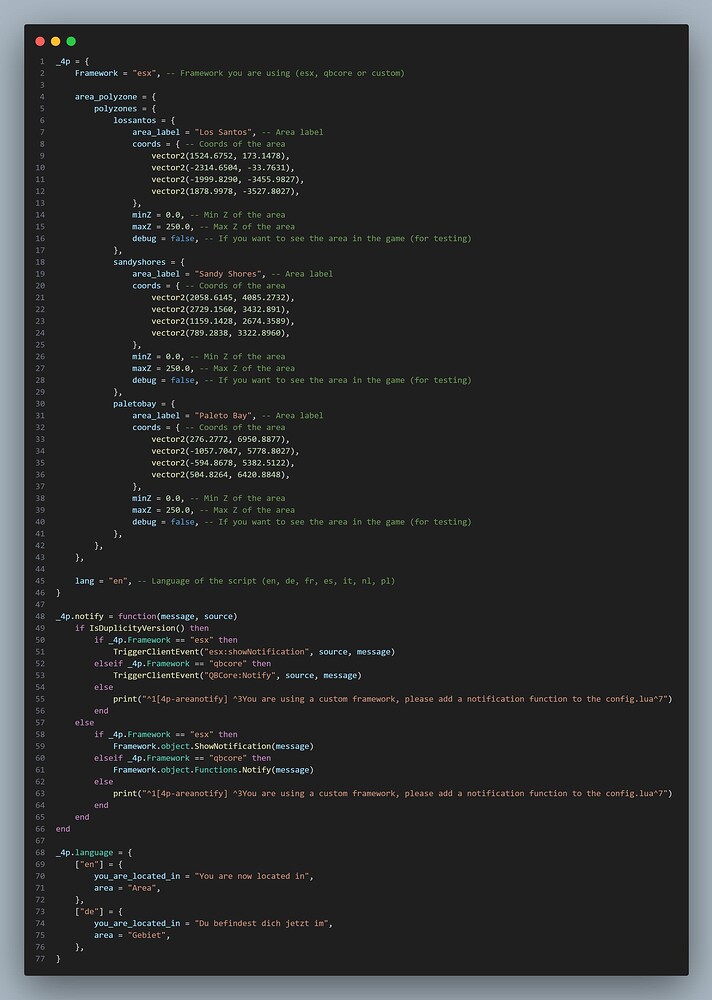Click vector2(-1057.7047, 5778.8027)

coord(225,451)
